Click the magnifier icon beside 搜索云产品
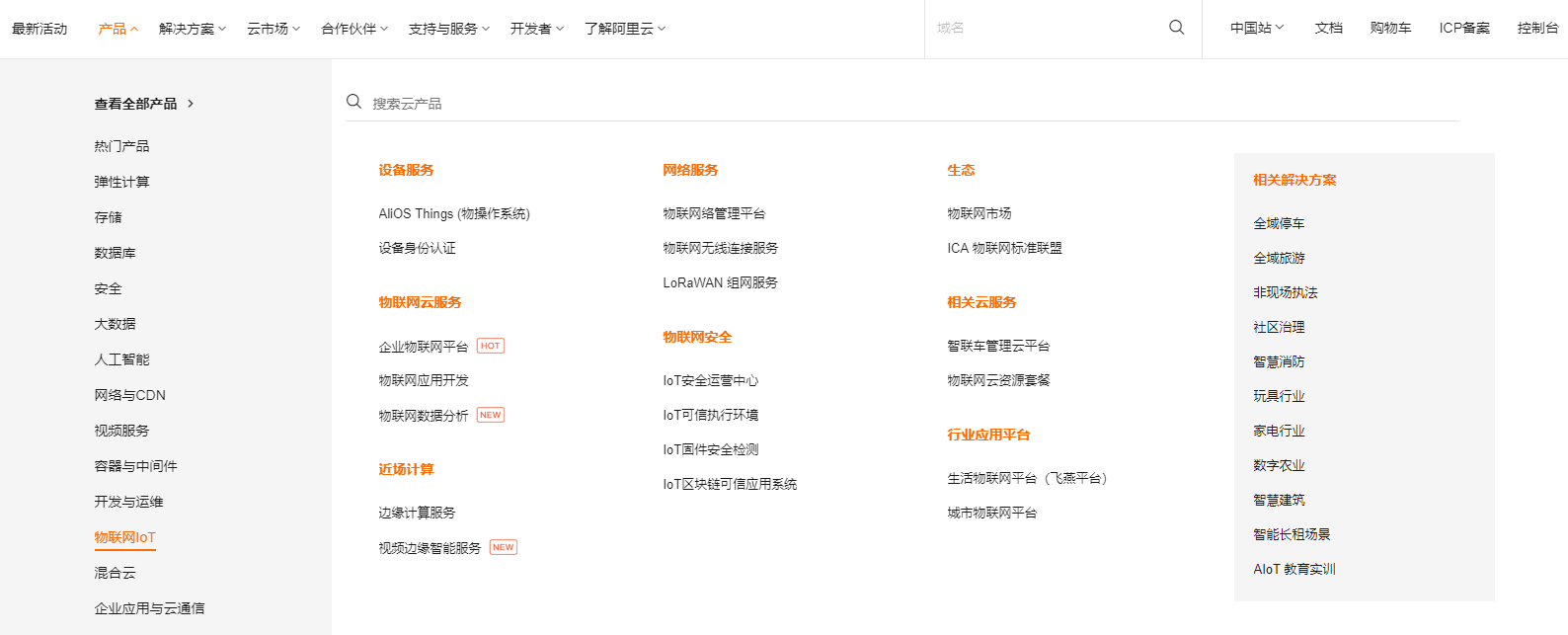The width and height of the screenshot is (1568, 635). coord(353,102)
